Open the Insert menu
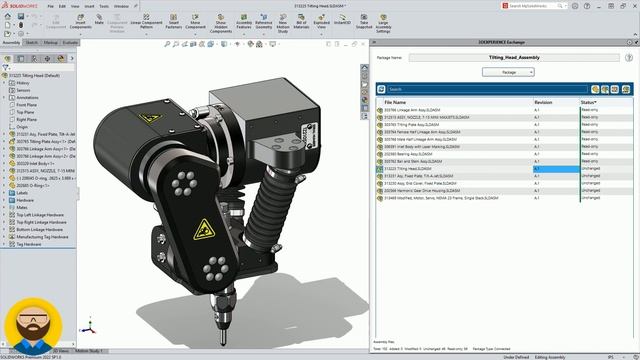 pyautogui.click(x=89, y=6)
